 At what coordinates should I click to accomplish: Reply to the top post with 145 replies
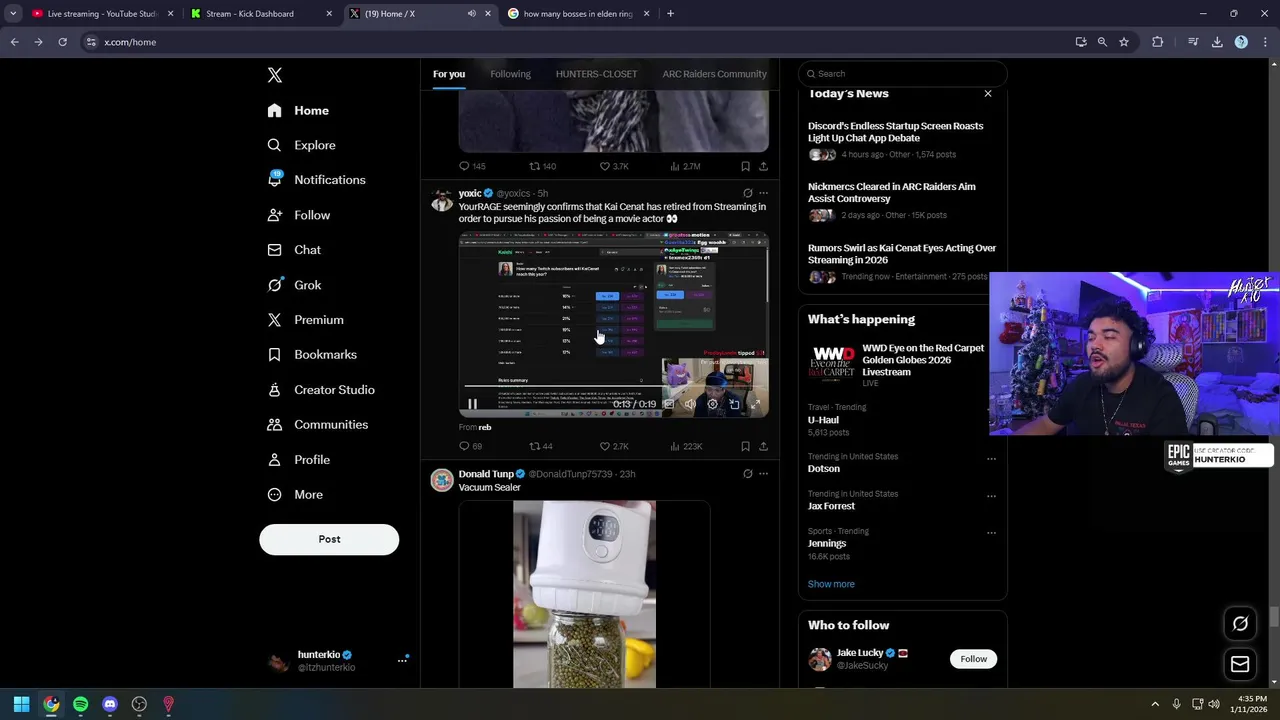point(472,166)
